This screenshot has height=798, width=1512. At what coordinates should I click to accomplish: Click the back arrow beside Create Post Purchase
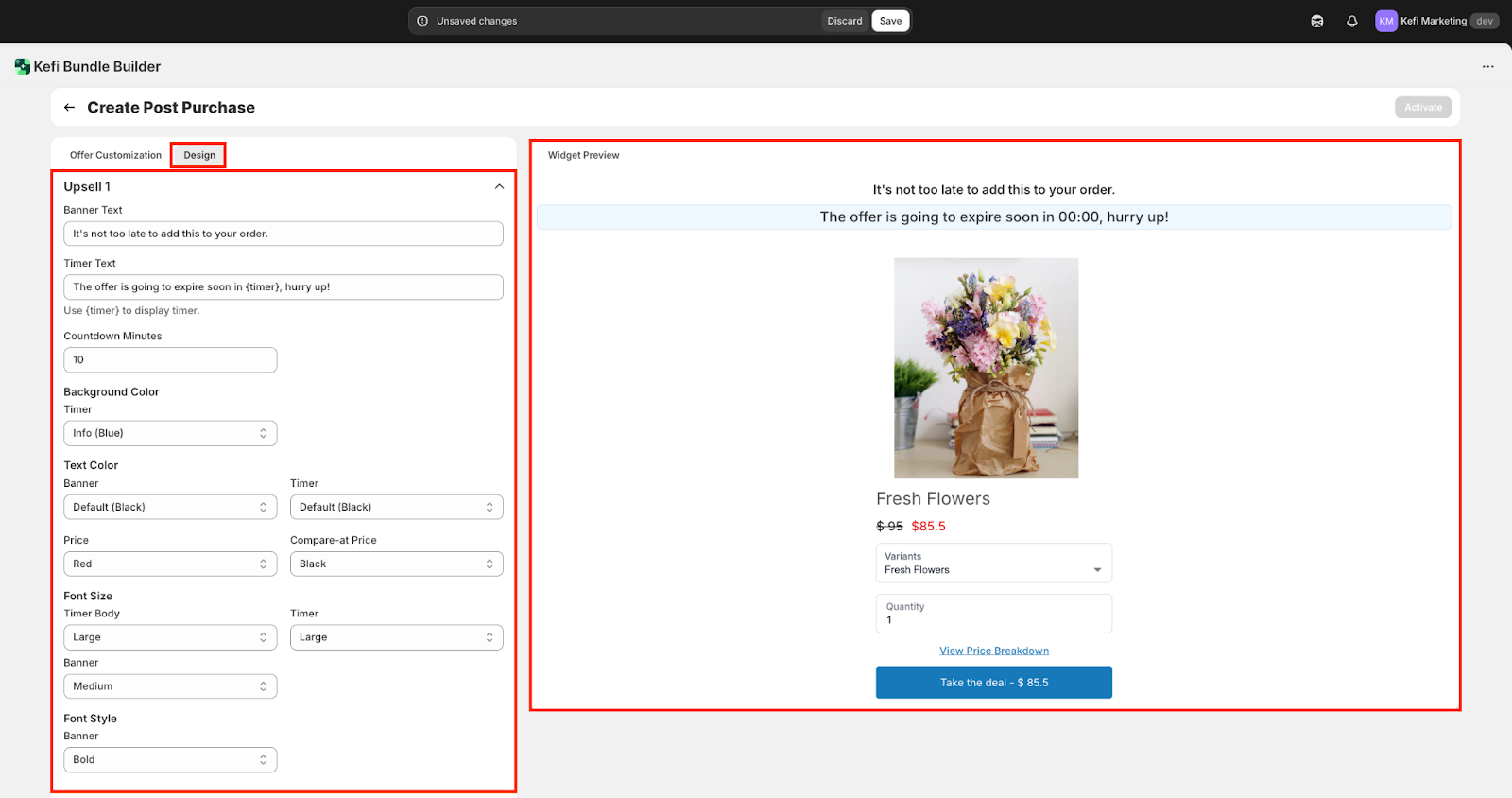69,108
